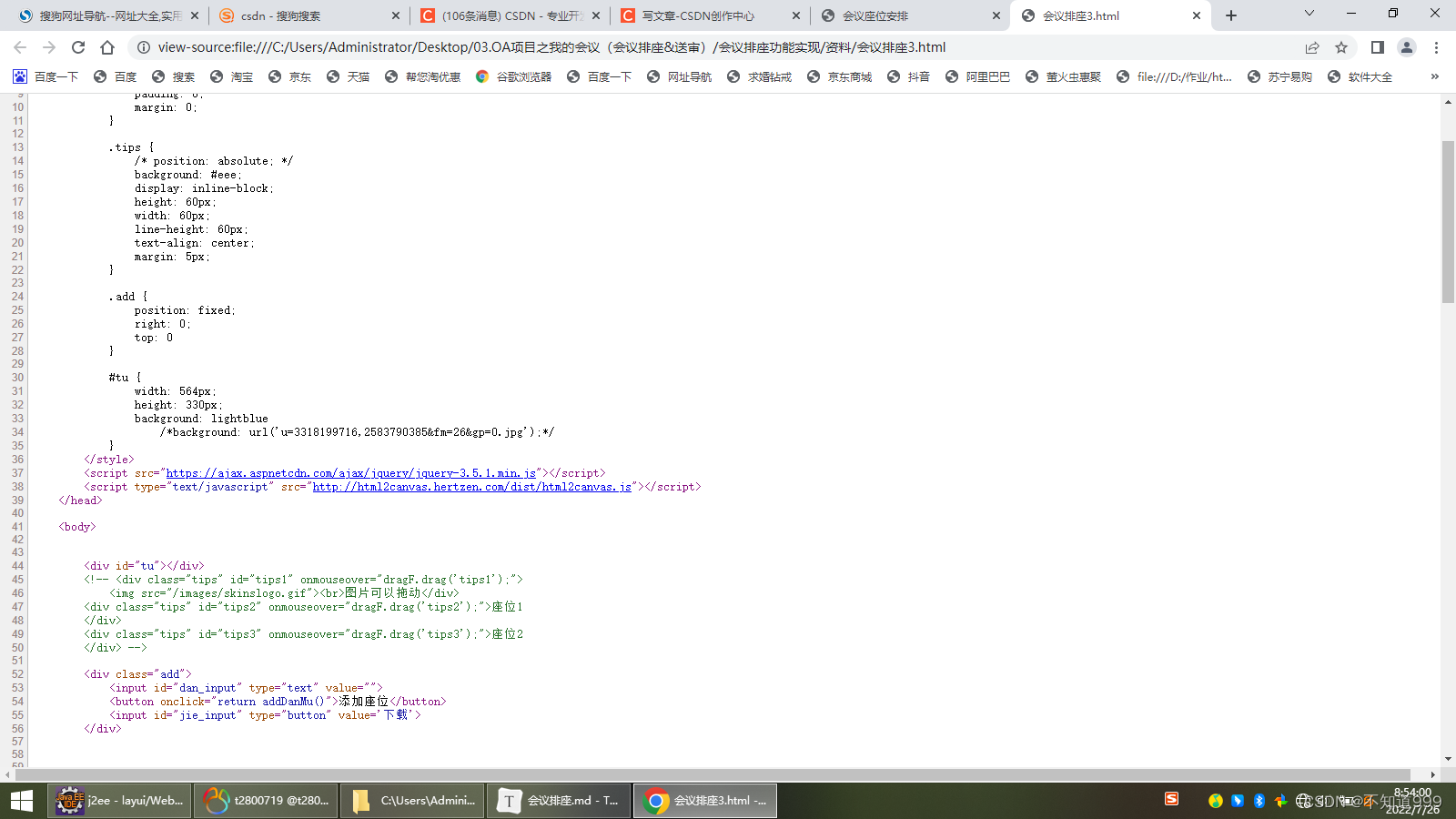Switch to 会议排座.md Typora taskbar window

click(559, 801)
